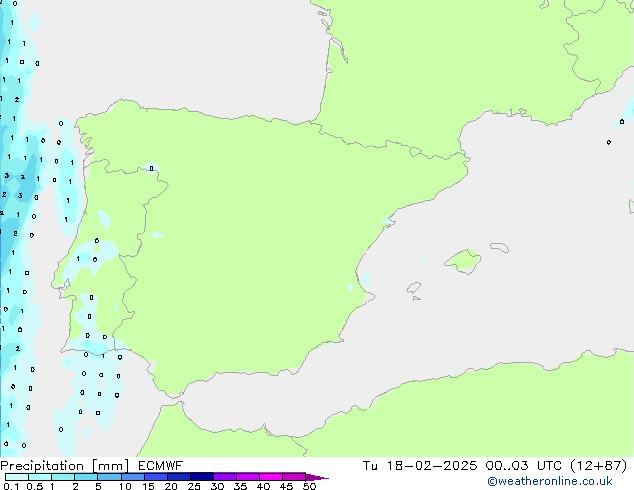
Task: Click the Precipitation [mm] title text
Action: click(x=65, y=466)
